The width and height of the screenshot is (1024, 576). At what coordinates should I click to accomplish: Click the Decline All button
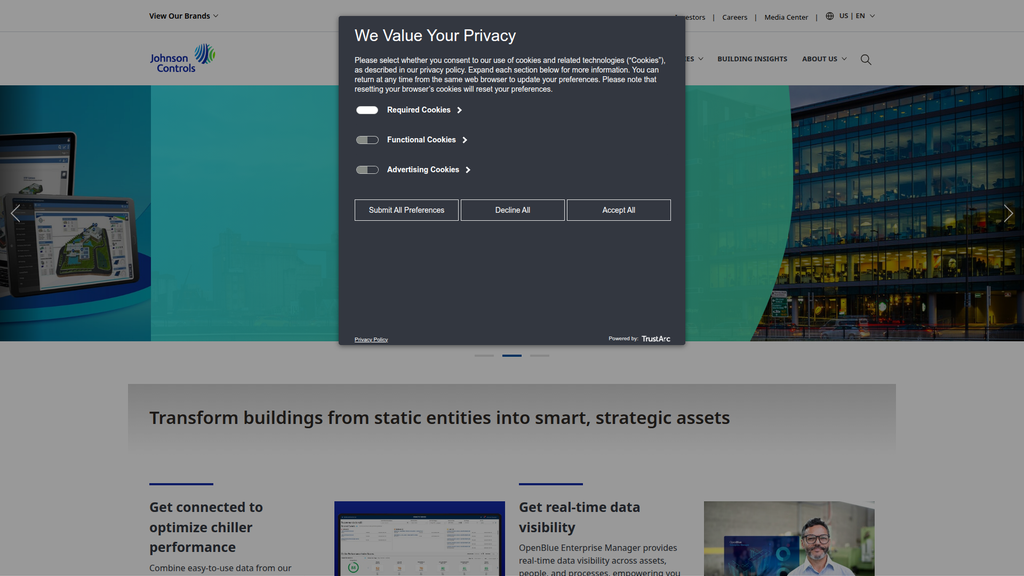513,210
